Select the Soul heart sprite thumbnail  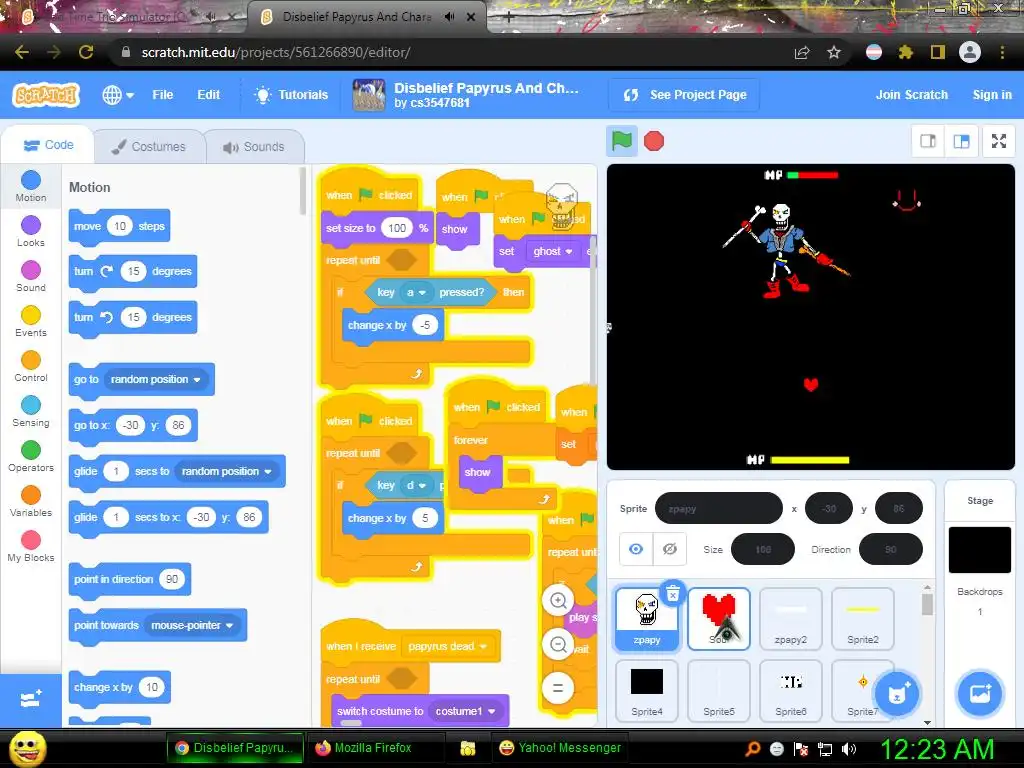pos(718,618)
